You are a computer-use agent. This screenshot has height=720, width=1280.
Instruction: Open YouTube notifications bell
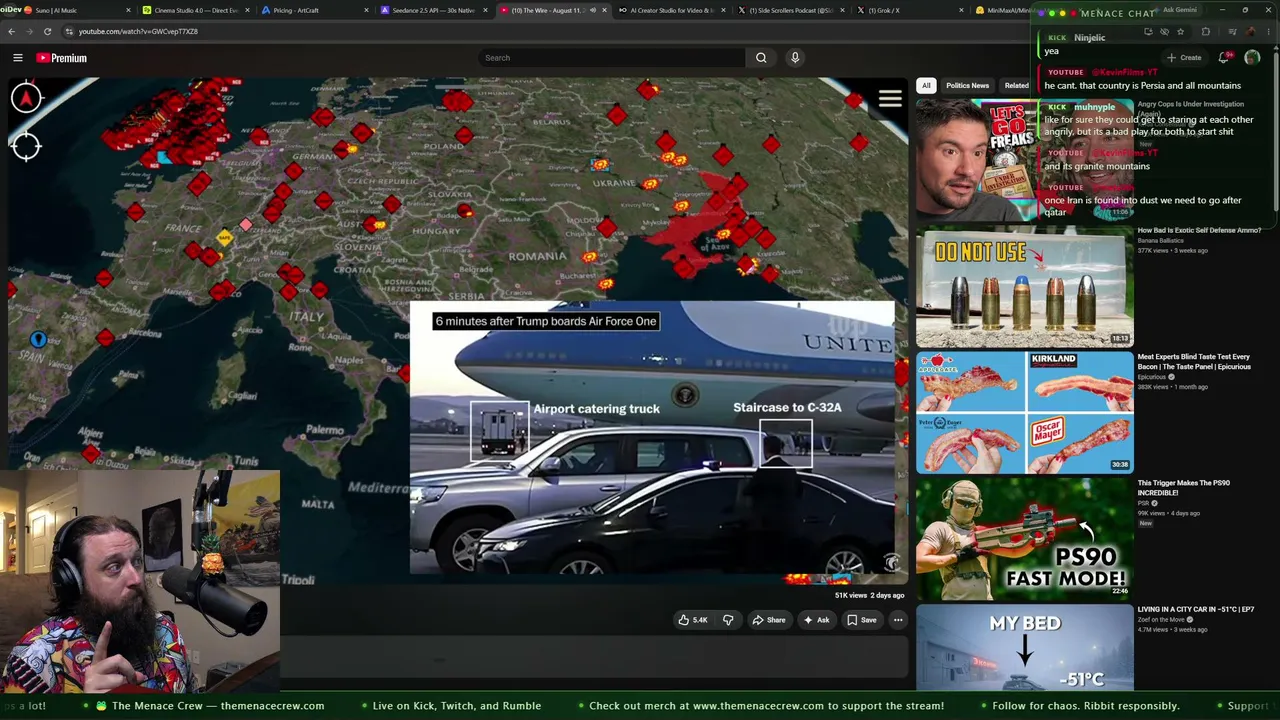(x=1224, y=58)
